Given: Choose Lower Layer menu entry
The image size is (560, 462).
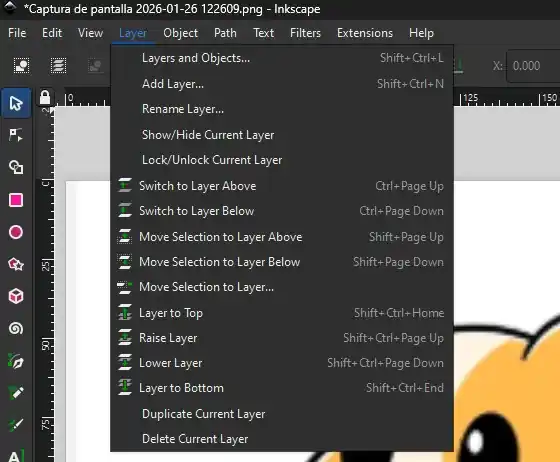Looking at the screenshot, I should click(x=282, y=363).
